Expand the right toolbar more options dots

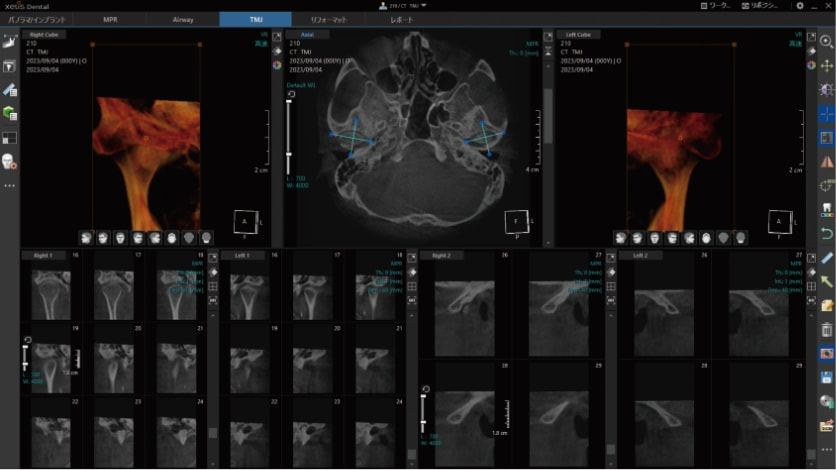827,449
